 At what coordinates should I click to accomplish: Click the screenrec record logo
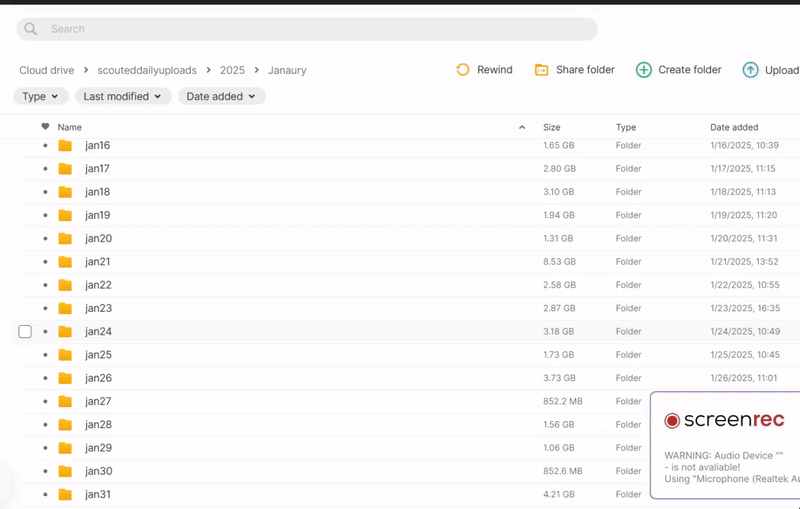tap(672, 421)
